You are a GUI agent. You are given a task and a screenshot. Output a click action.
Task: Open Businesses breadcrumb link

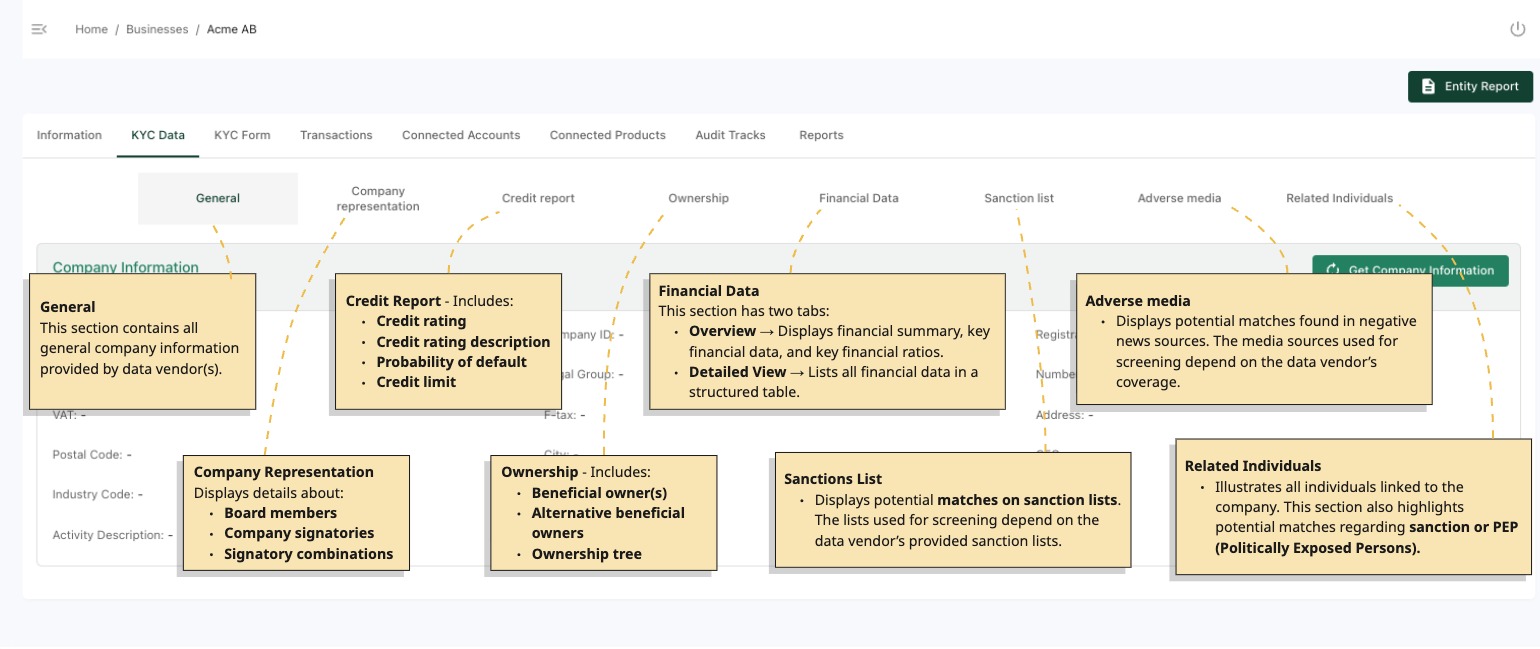(x=157, y=29)
